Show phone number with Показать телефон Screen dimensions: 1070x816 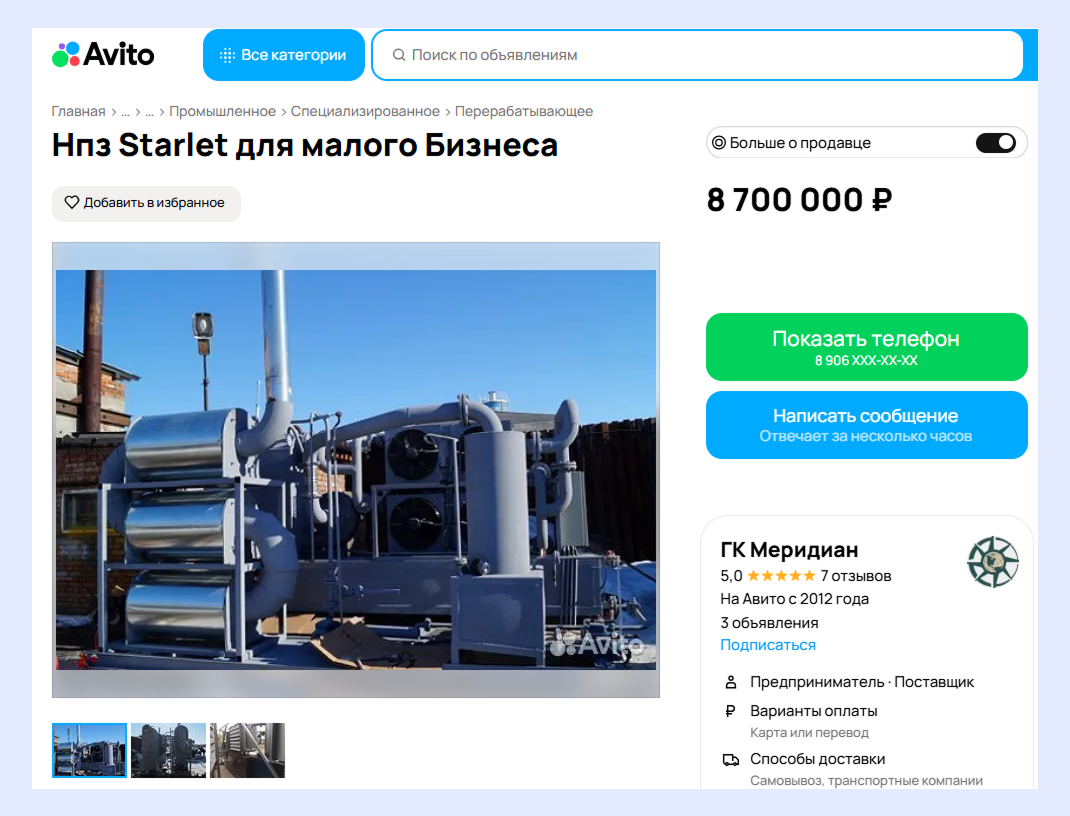pyautogui.click(x=867, y=347)
